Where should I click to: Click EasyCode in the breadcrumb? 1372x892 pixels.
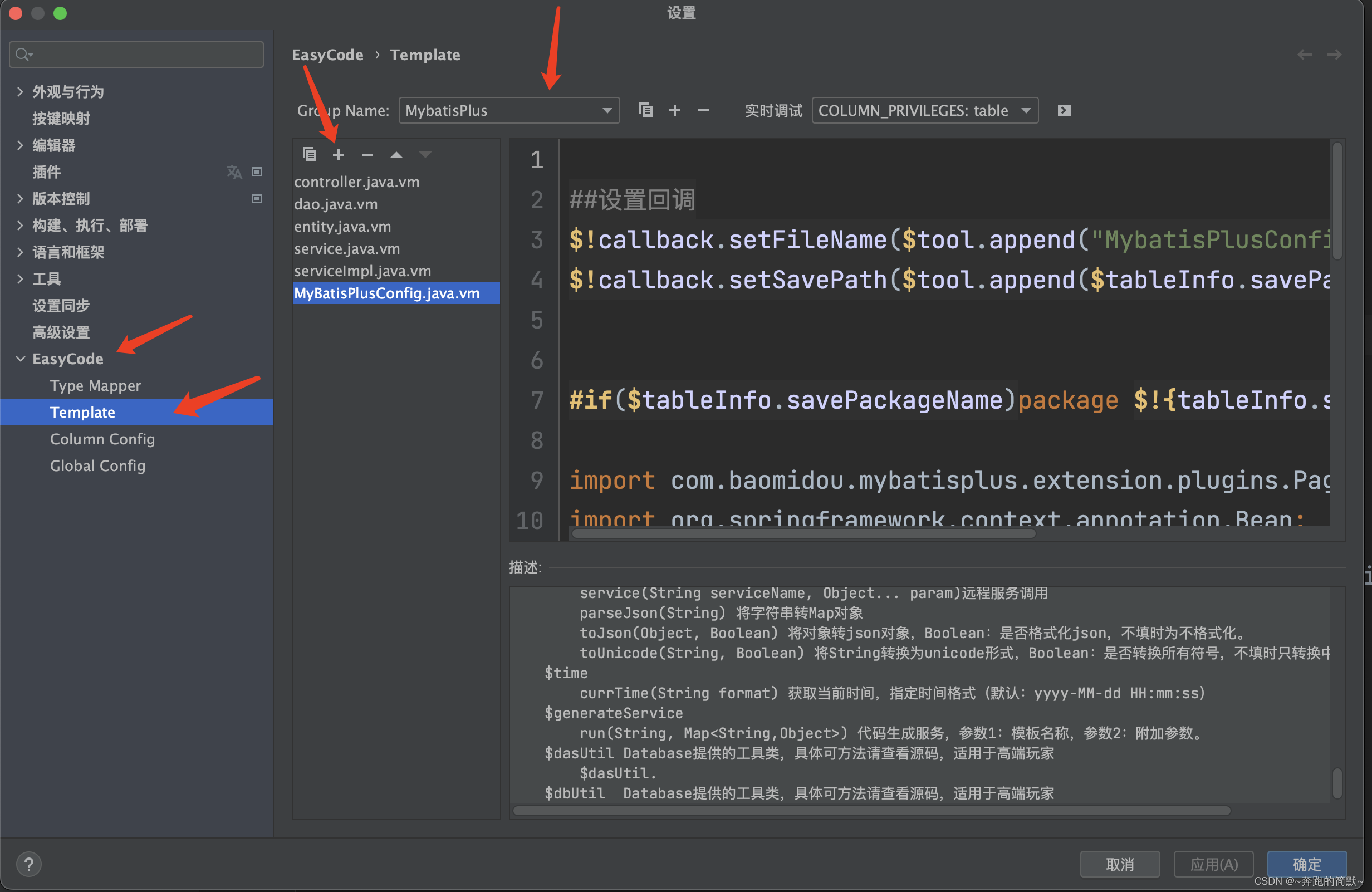pyautogui.click(x=327, y=55)
